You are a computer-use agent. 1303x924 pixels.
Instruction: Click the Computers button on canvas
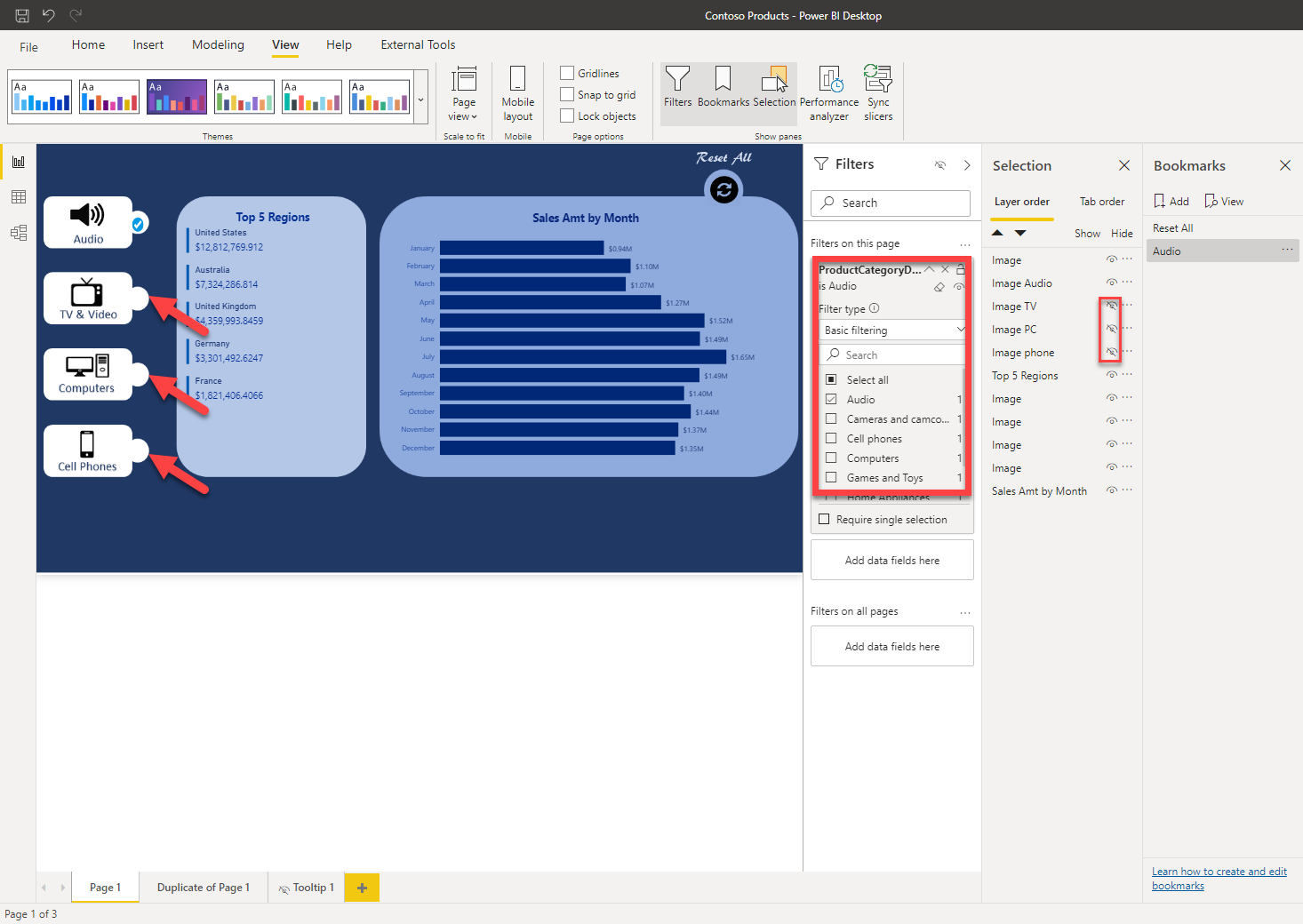[88, 374]
